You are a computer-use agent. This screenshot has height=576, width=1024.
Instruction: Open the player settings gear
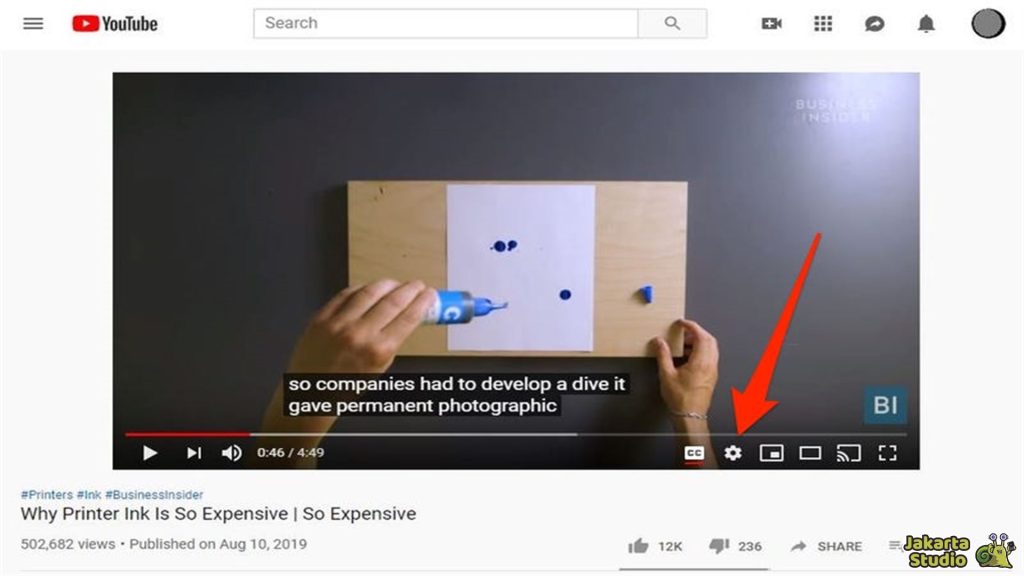(733, 453)
